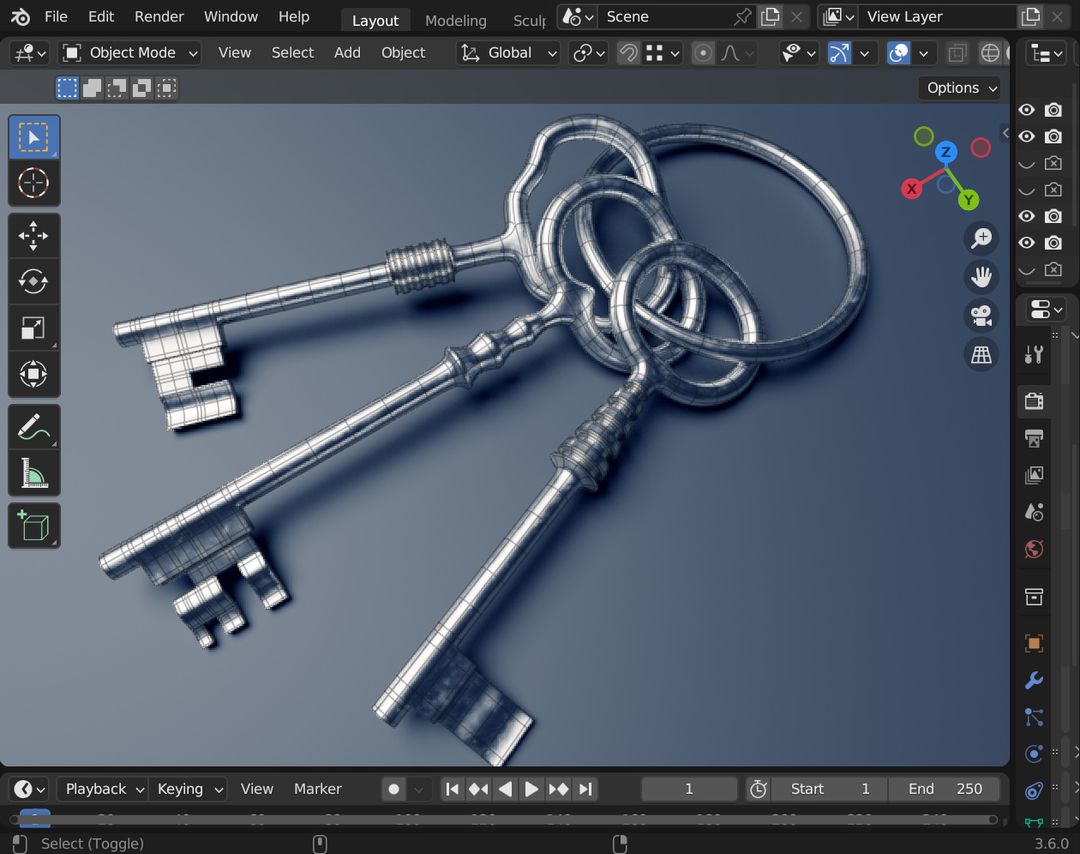Screen dimensions: 1080x854
Task: Enable snapping with the magnet icon
Action: pos(628,53)
